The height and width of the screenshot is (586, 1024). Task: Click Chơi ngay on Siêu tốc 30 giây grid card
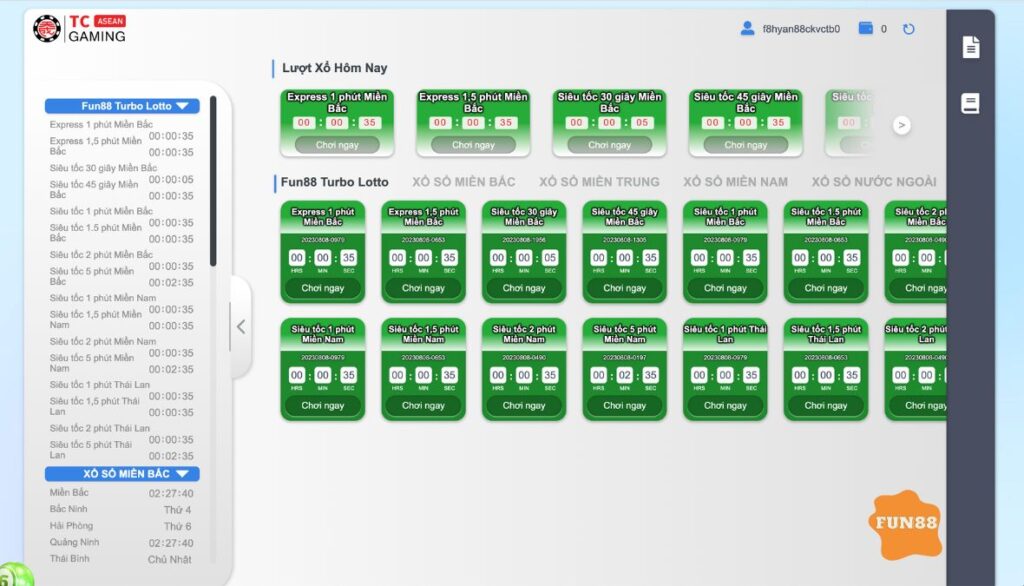[x=524, y=288]
